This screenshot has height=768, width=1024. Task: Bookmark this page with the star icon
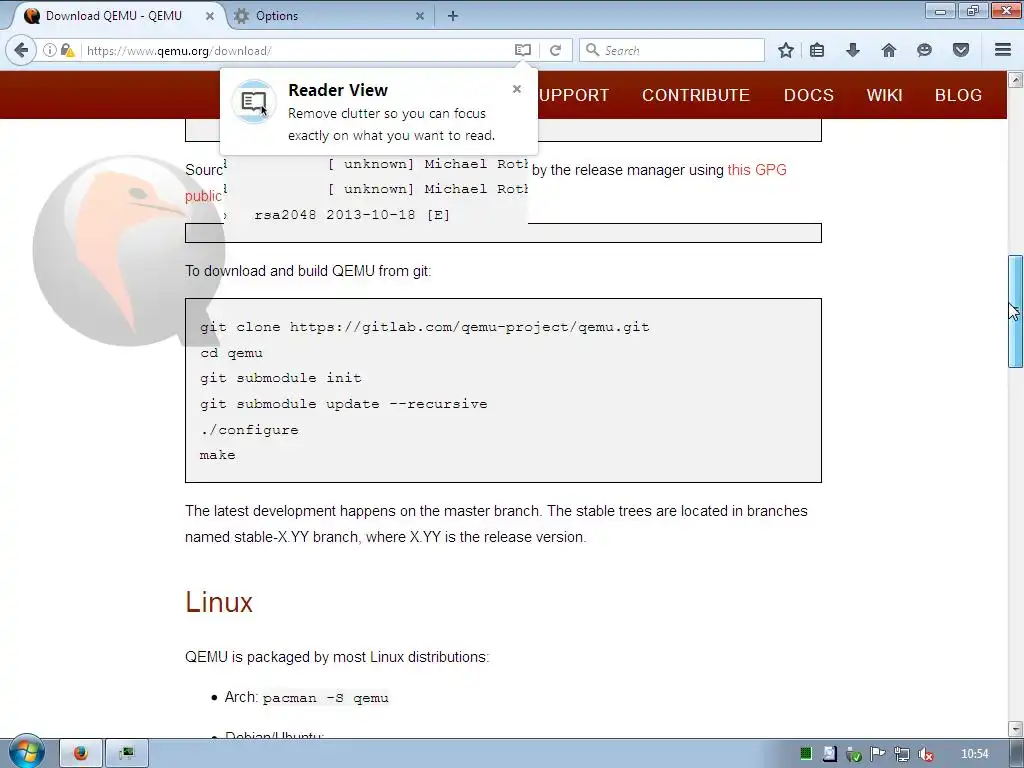coord(786,50)
